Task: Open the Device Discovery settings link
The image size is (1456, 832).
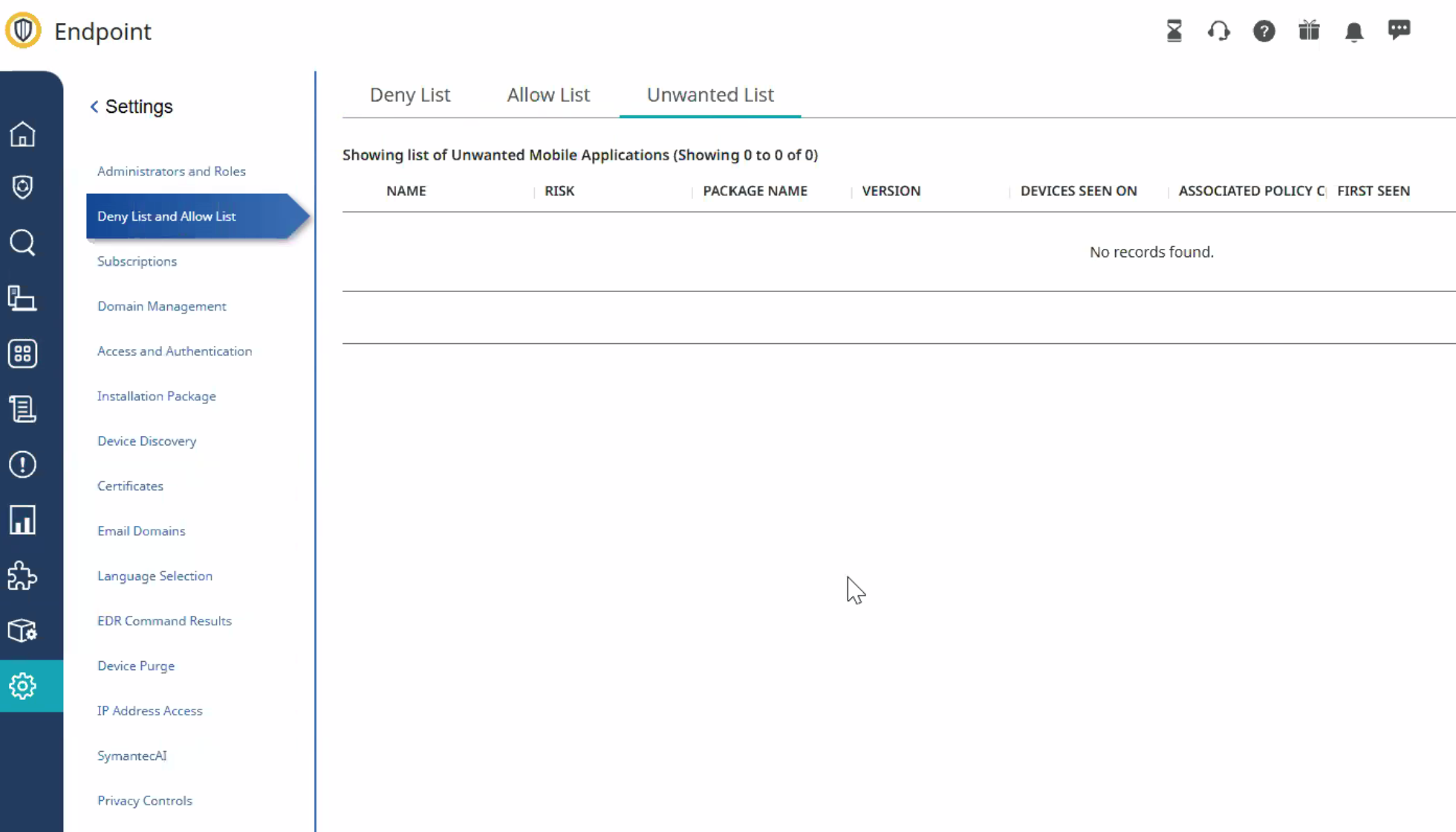Action: pyautogui.click(x=146, y=441)
